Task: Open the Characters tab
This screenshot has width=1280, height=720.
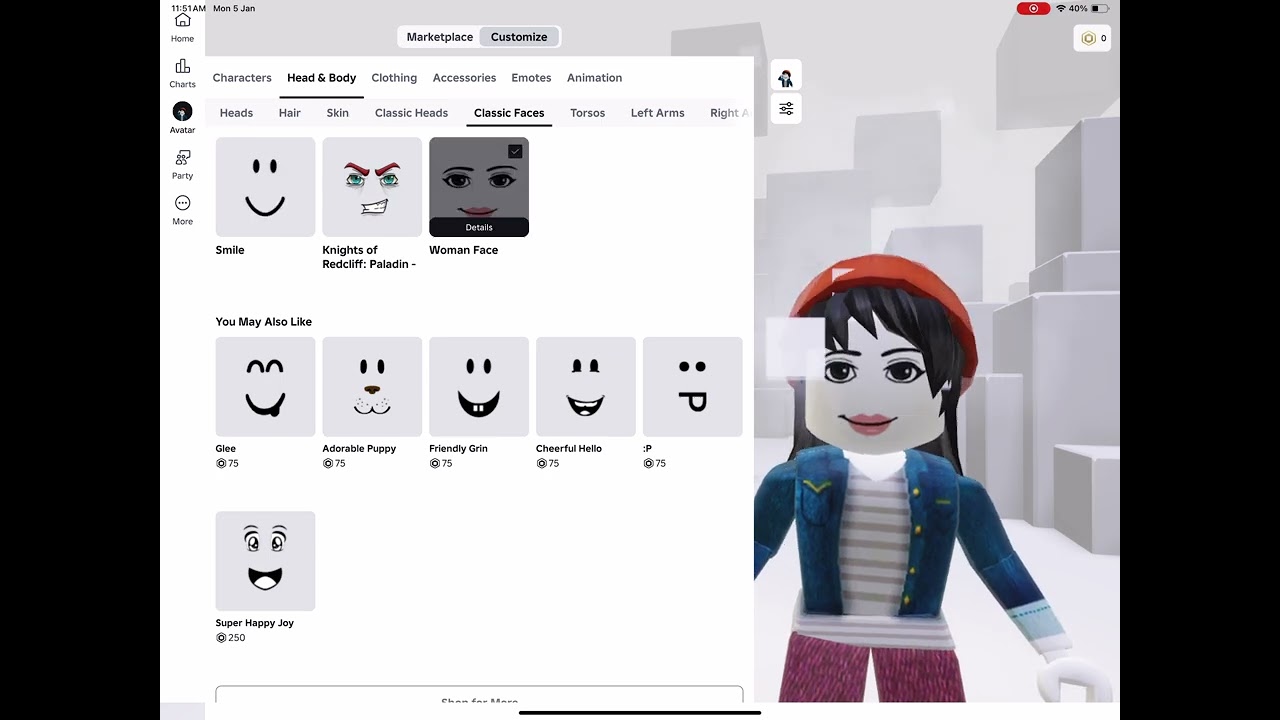Action: (x=242, y=78)
